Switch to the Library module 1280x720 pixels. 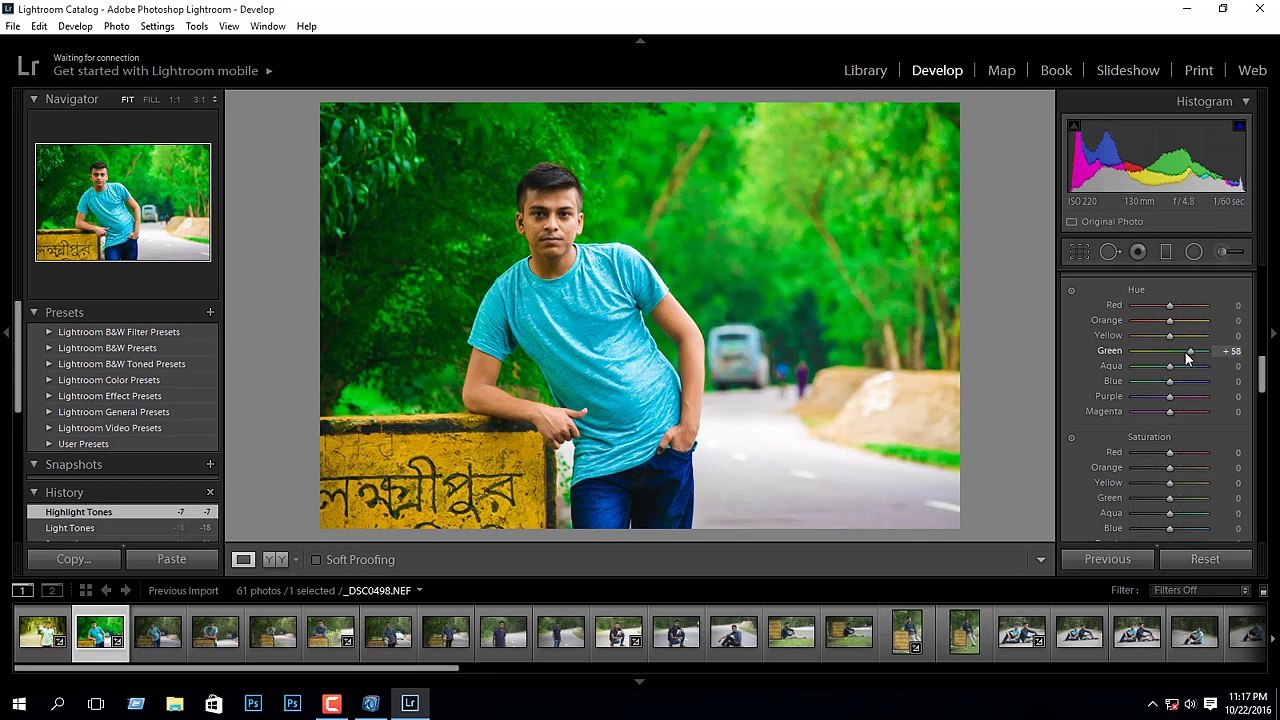pyautogui.click(x=865, y=70)
